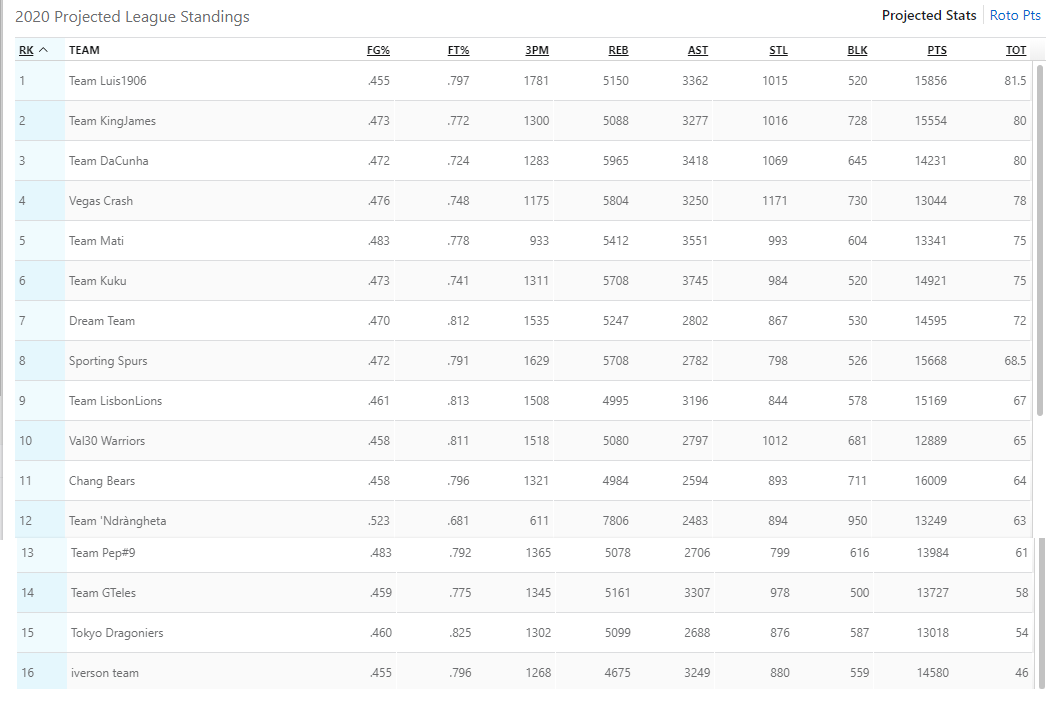This screenshot has height=724, width=1060.
Task: Click Tokyo Dragoniers team name
Action: 117,633
